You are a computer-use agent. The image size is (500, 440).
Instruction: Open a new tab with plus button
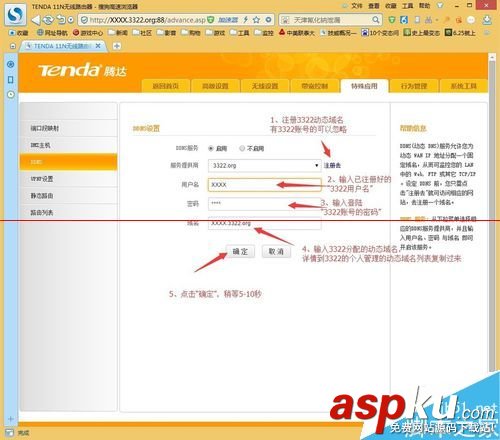117,46
